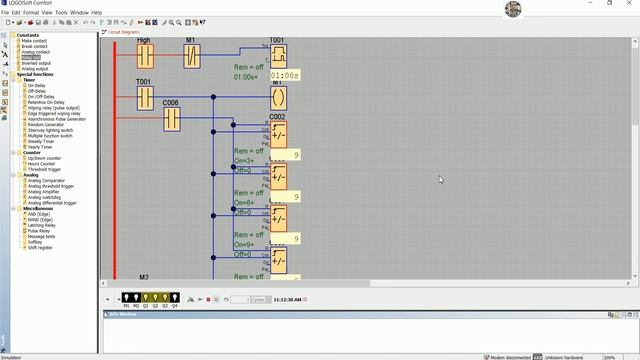640x360 pixels.
Task: Click the T001 timer block in diagram
Action: [x=278, y=56]
